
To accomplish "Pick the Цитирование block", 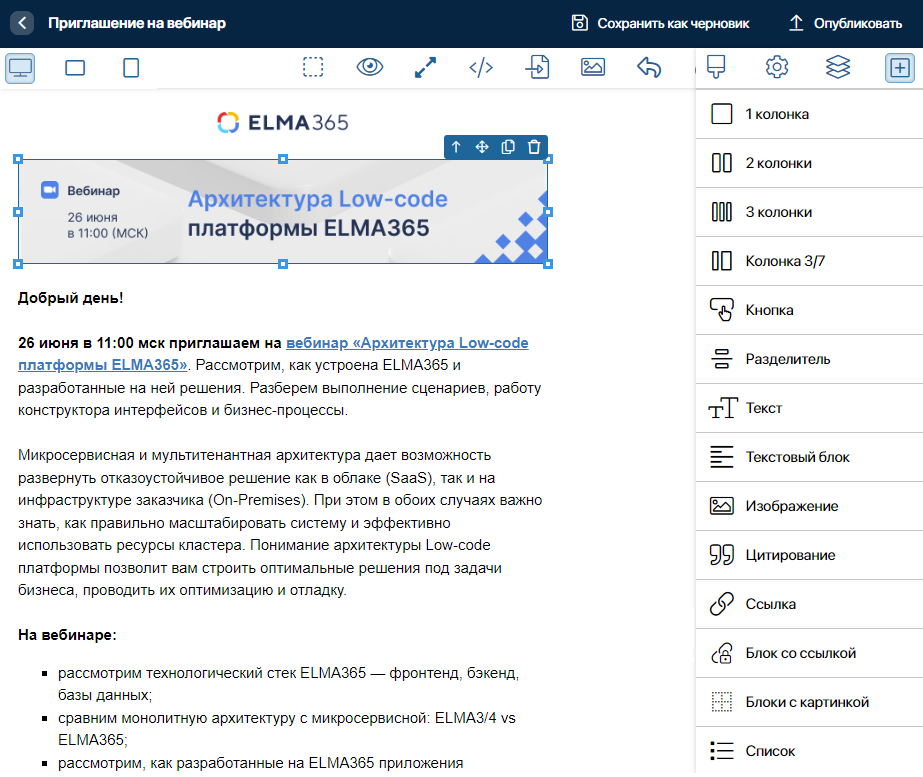I will 809,555.
